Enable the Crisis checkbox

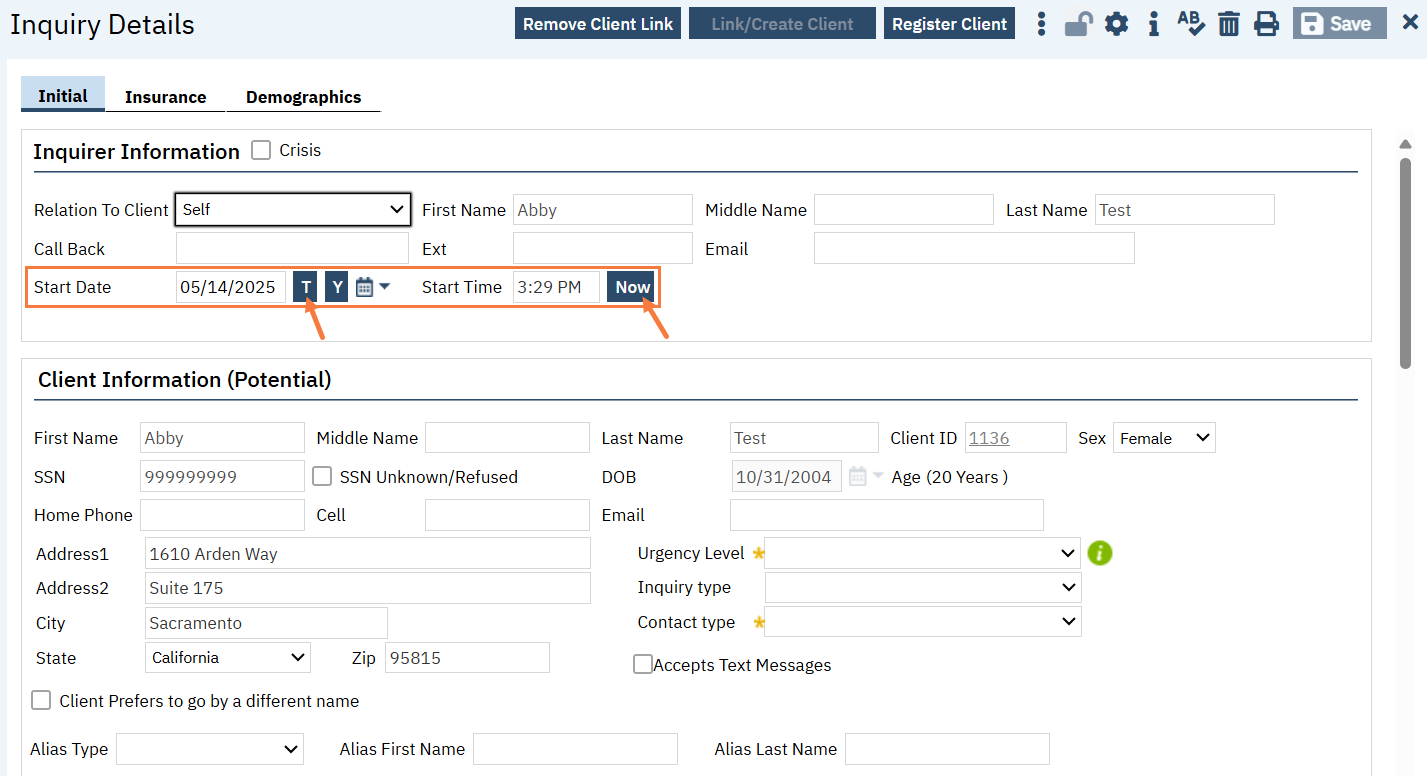click(261, 150)
